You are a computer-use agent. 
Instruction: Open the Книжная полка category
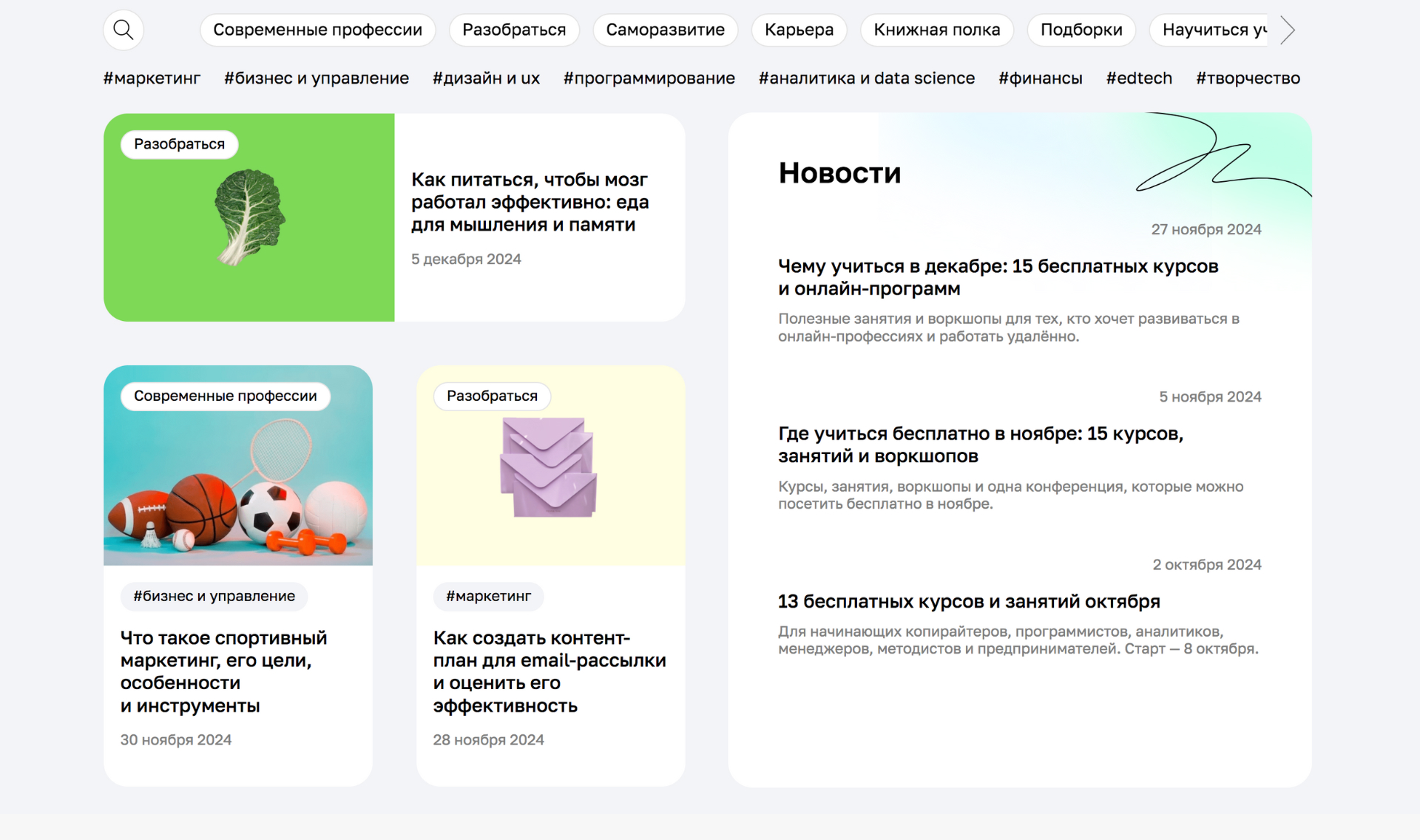click(x=936, y=30)
